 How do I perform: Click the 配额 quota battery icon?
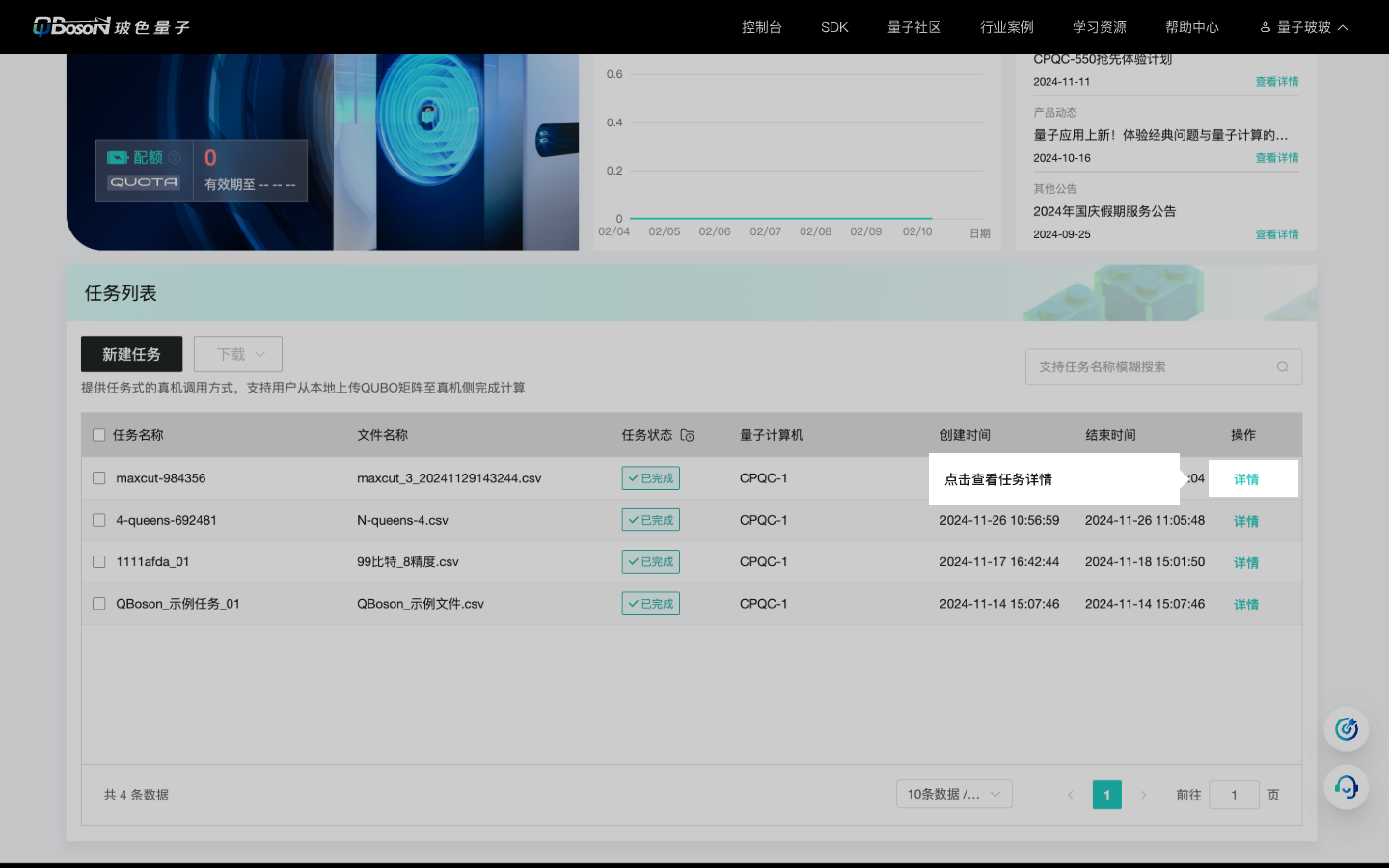(x=118, y=158)
